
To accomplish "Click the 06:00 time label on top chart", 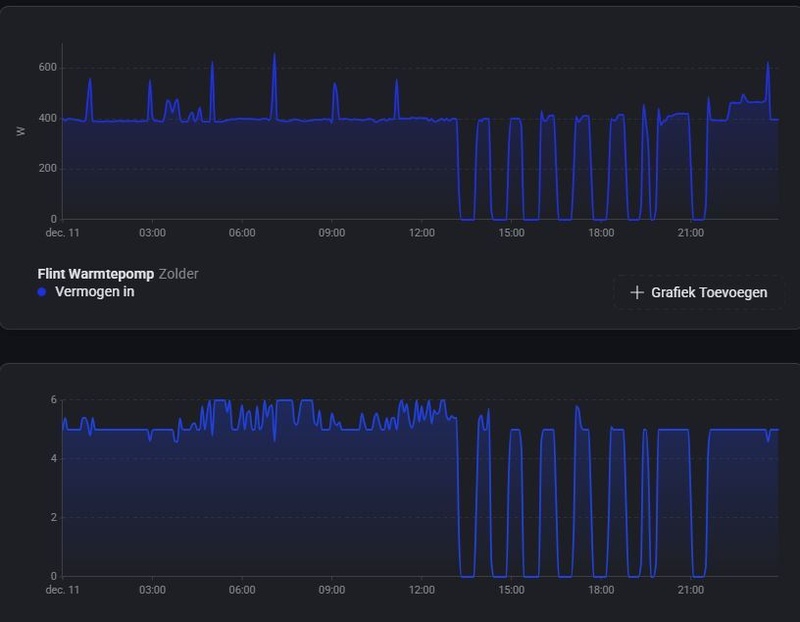I will pos(242,233).
